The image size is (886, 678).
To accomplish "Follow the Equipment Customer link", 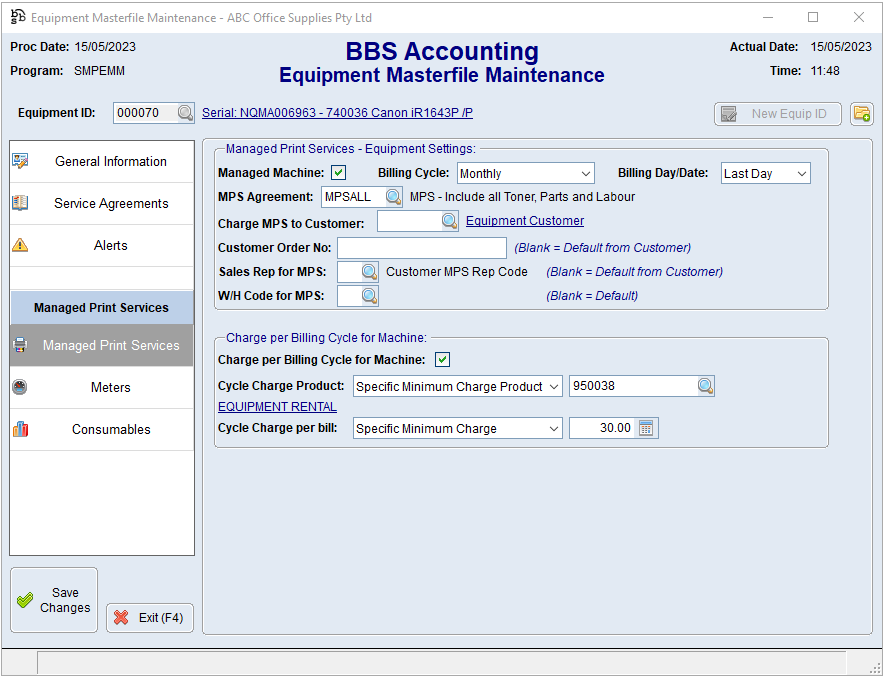I will coord(525,221).
